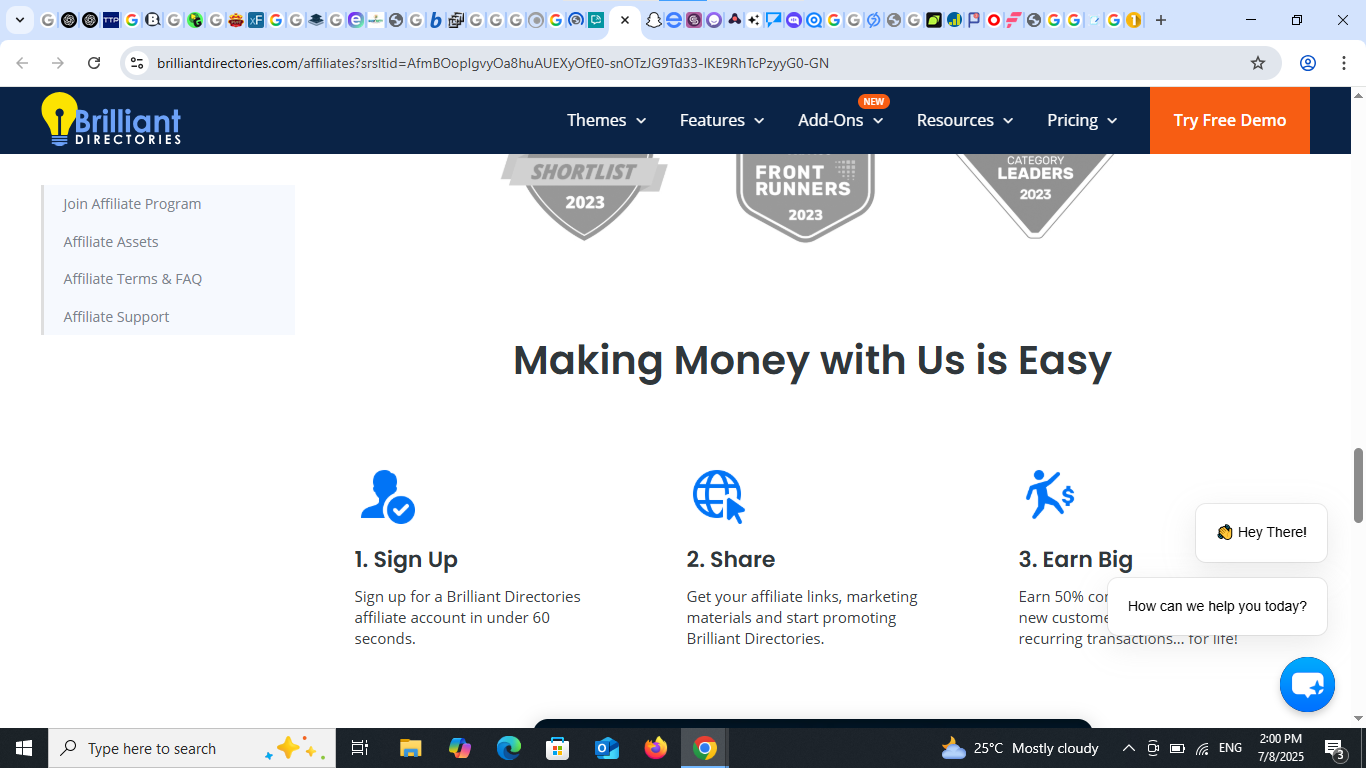The height and width of the screenshot is (768, 1366).
Task: Open Firefox from the taskbar
Action: tap(656, 748)
